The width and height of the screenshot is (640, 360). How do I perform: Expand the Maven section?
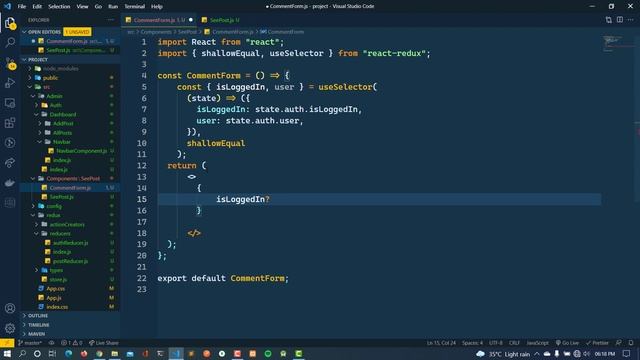36,334
